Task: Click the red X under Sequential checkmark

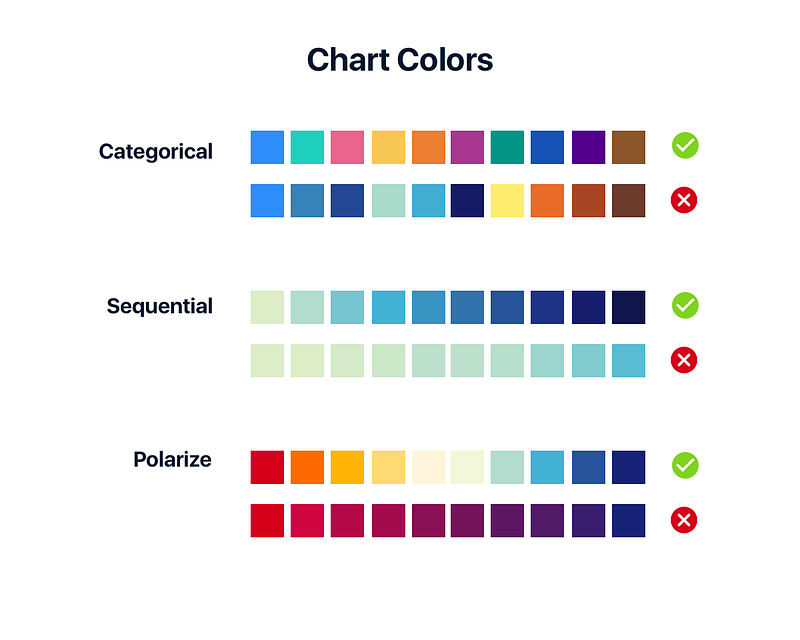Action: point(684,360)
